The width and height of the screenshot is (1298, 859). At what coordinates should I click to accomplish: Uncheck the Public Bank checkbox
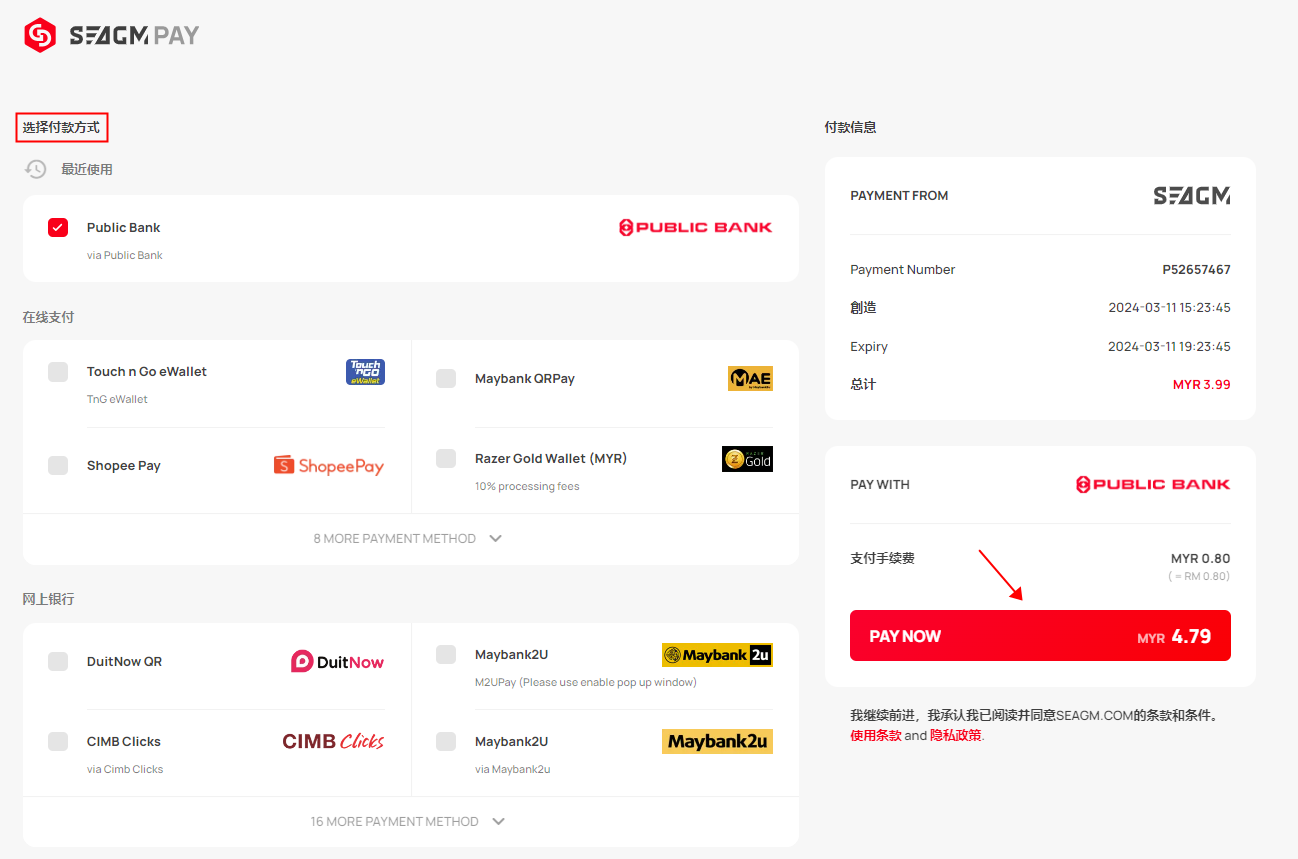pyautogui.click(x=58, y=227)
